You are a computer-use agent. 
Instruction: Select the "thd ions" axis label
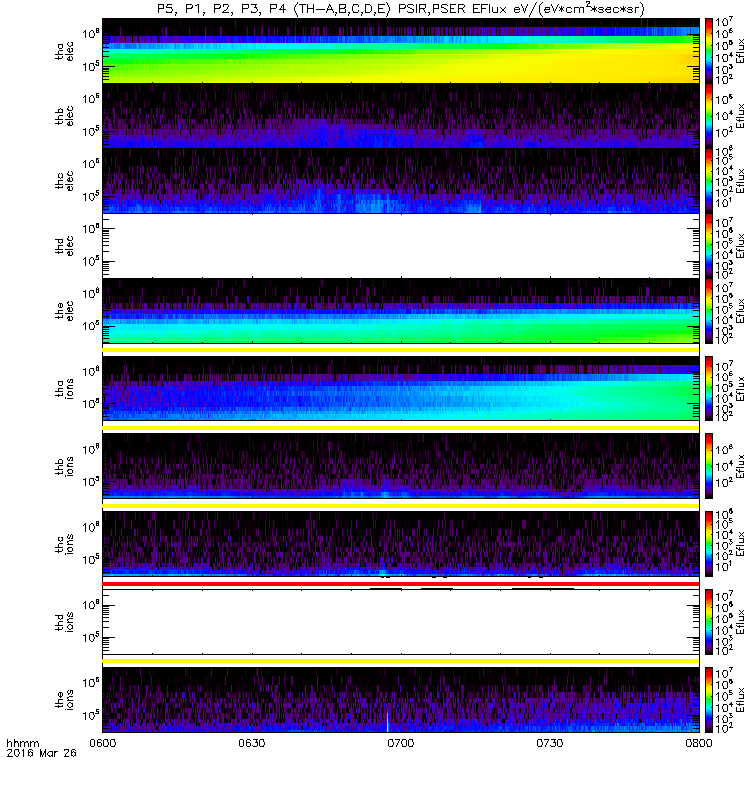coord(64,622)
